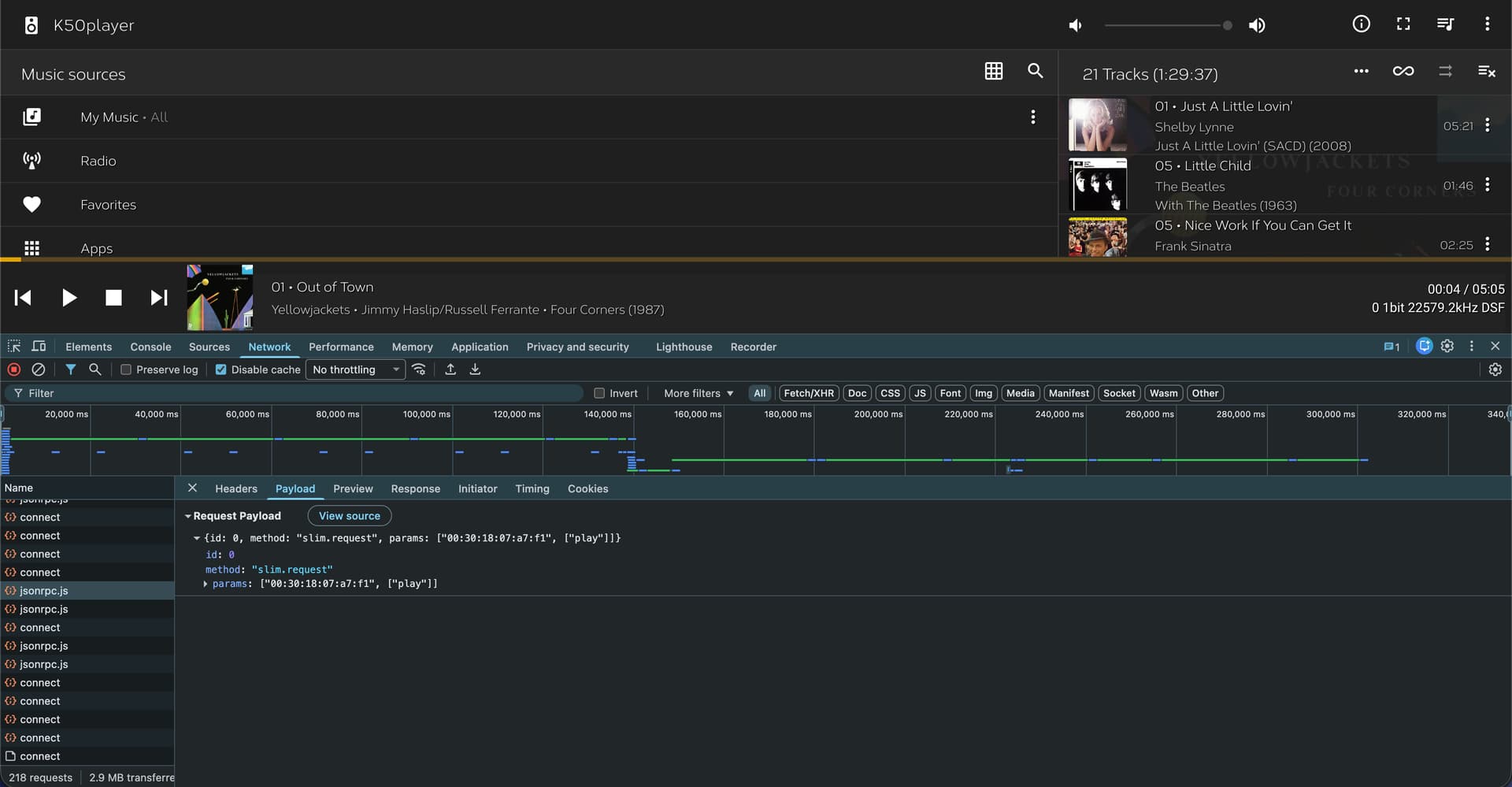
Task: Switch to the Console tab
Action: [150, 347]
